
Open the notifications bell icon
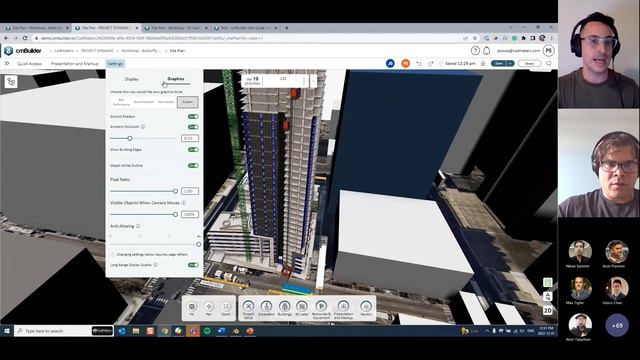(487, 51)
